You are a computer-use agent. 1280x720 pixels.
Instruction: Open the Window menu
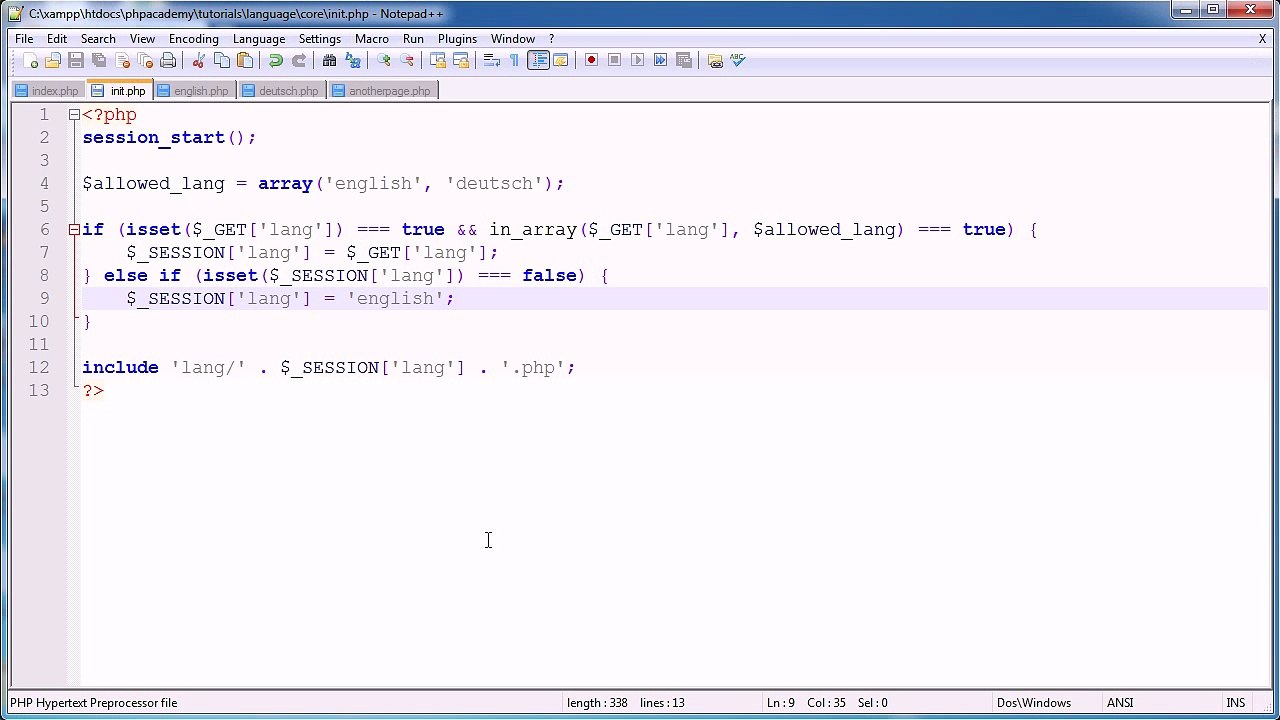pyautogui.click(x=512, y=39)
